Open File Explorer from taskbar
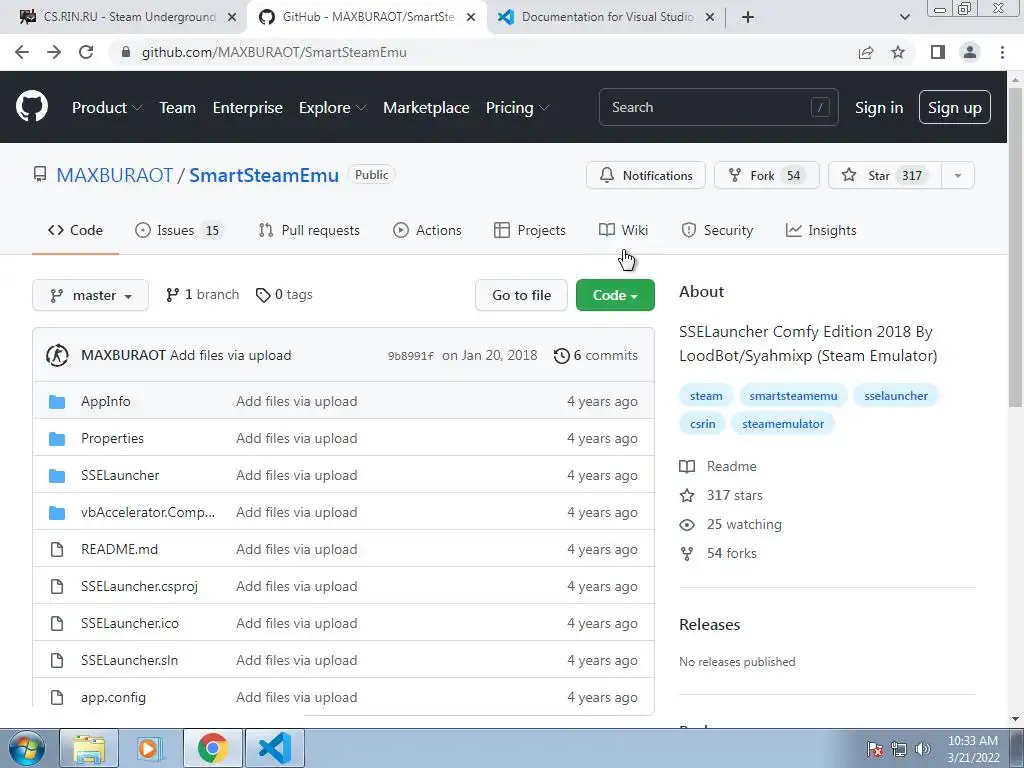 pyautogui.click(x=89, y=748)
